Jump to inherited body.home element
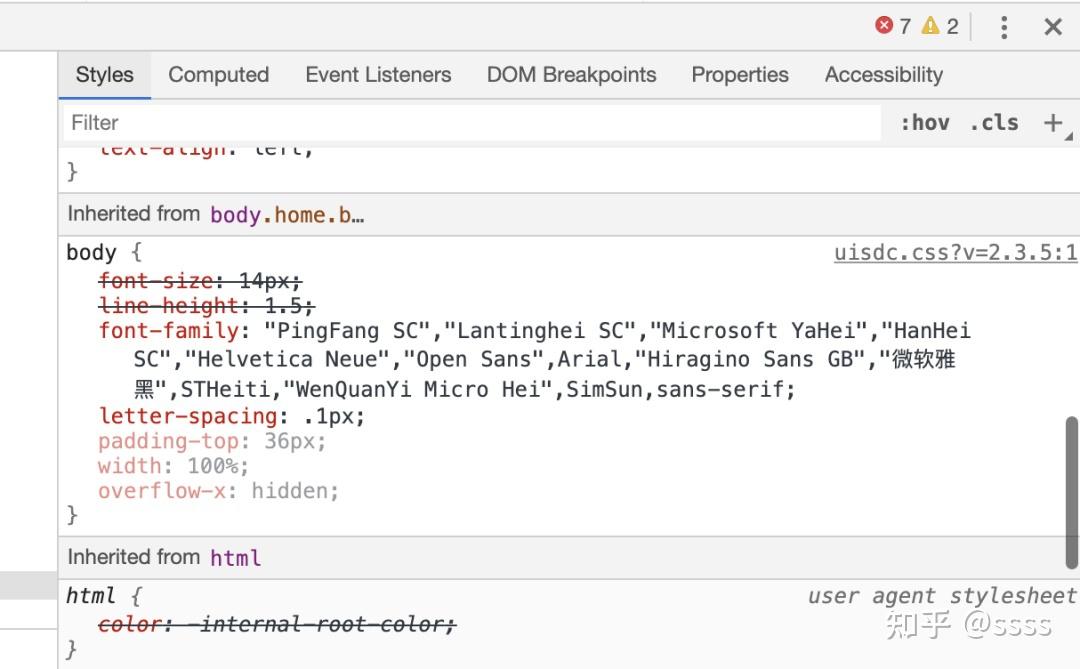 286,215
